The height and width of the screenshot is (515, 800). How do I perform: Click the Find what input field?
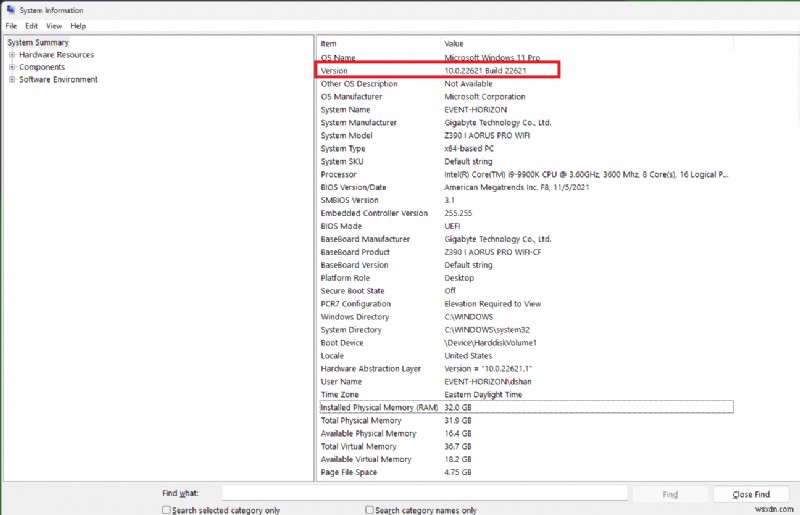click(424, 493)
